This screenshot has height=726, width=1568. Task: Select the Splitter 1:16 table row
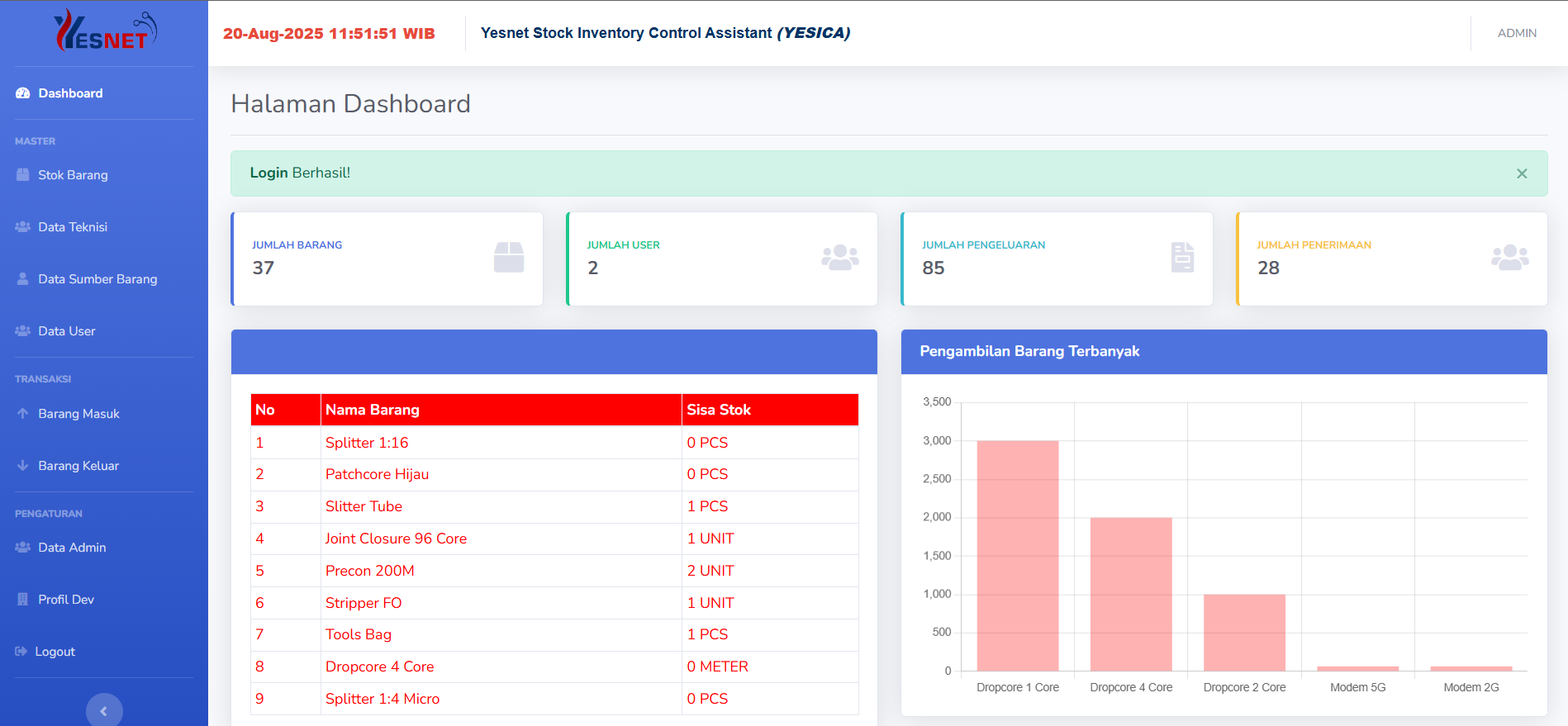(x=554, y=443)
